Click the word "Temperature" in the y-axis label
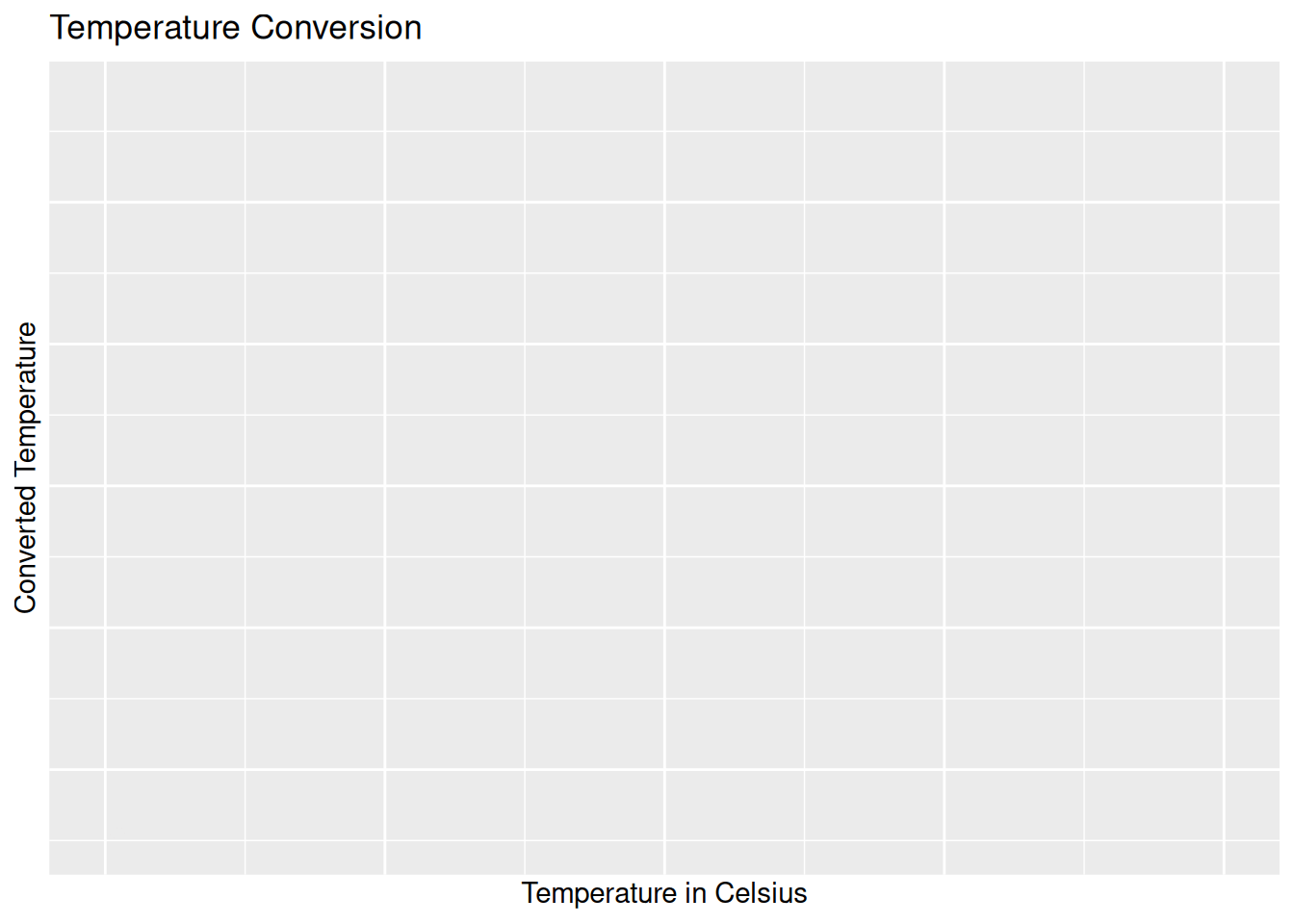1294x924 pixels. tap(26, 399)
